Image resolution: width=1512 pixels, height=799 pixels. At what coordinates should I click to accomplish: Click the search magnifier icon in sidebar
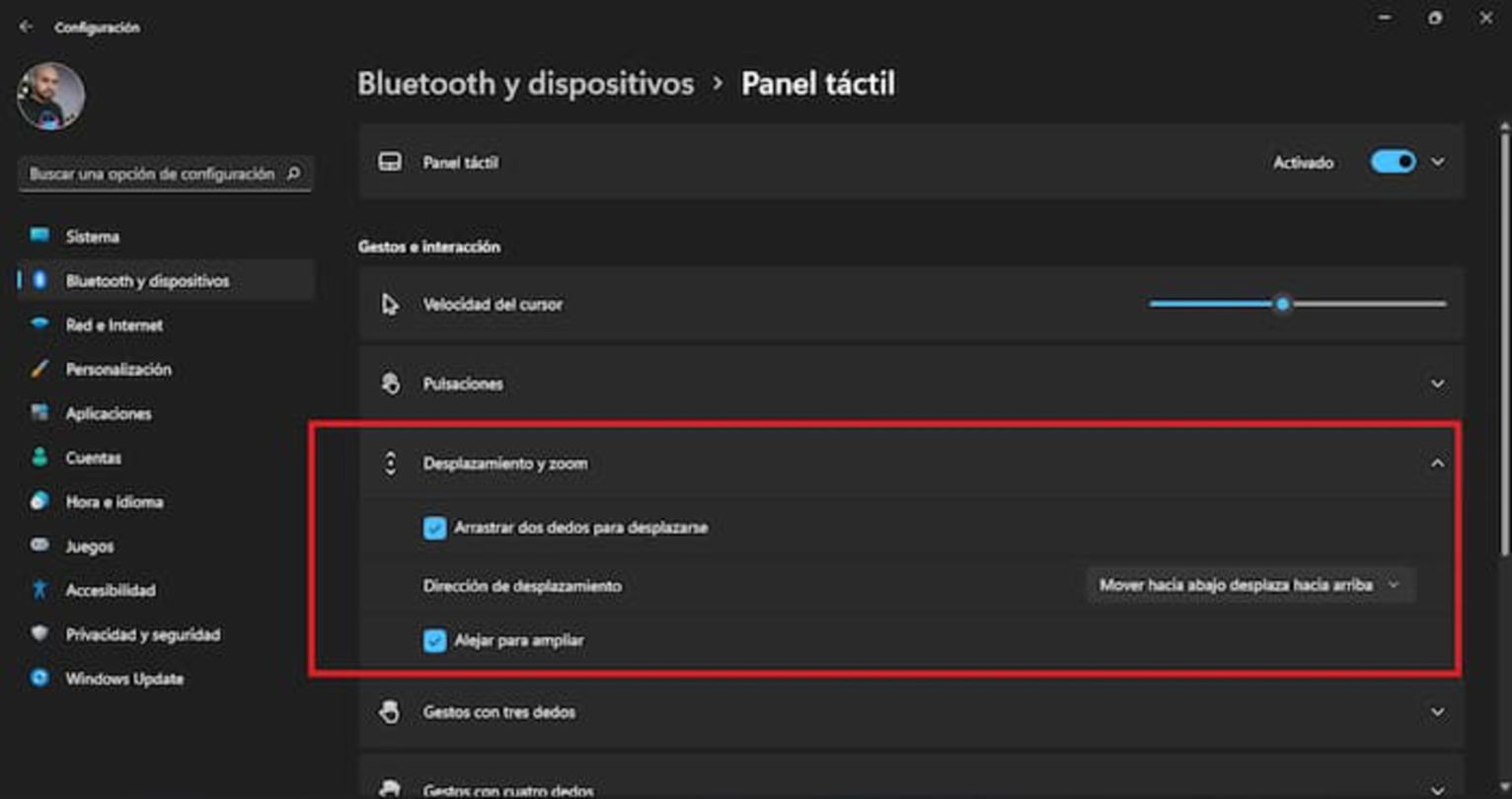[x=293, y=174]
